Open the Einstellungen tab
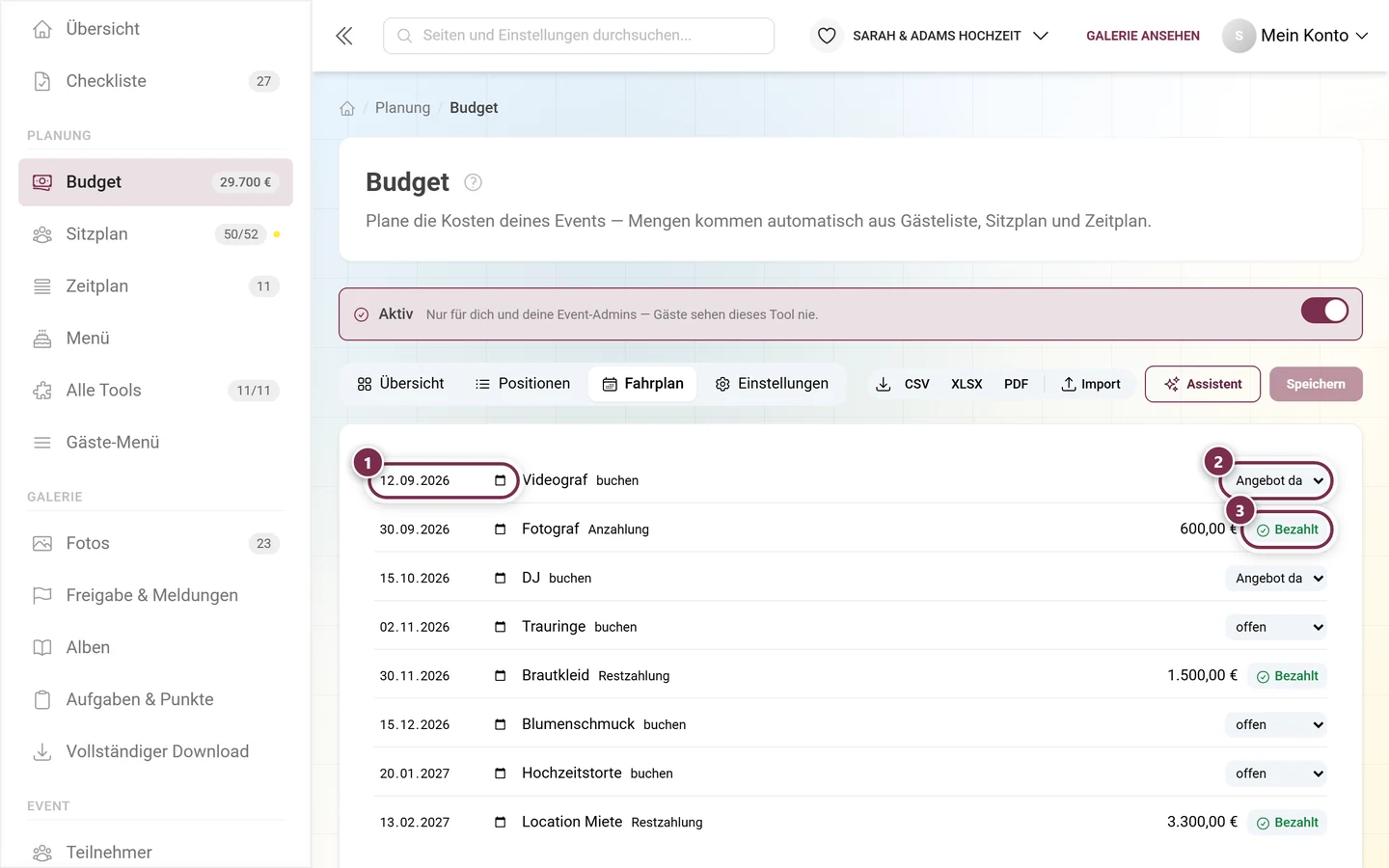Screen dimensions: 1389x868 click(772, 384)
